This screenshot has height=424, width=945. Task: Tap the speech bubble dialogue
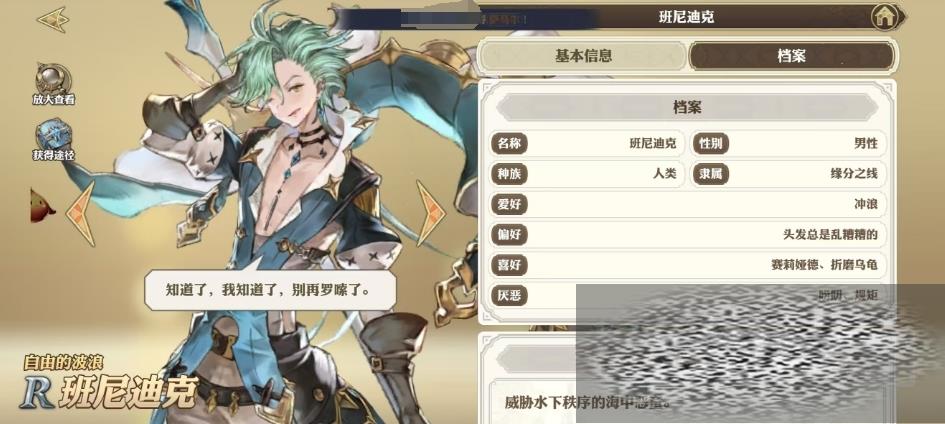pyautogui.click(x=270, y=290)
